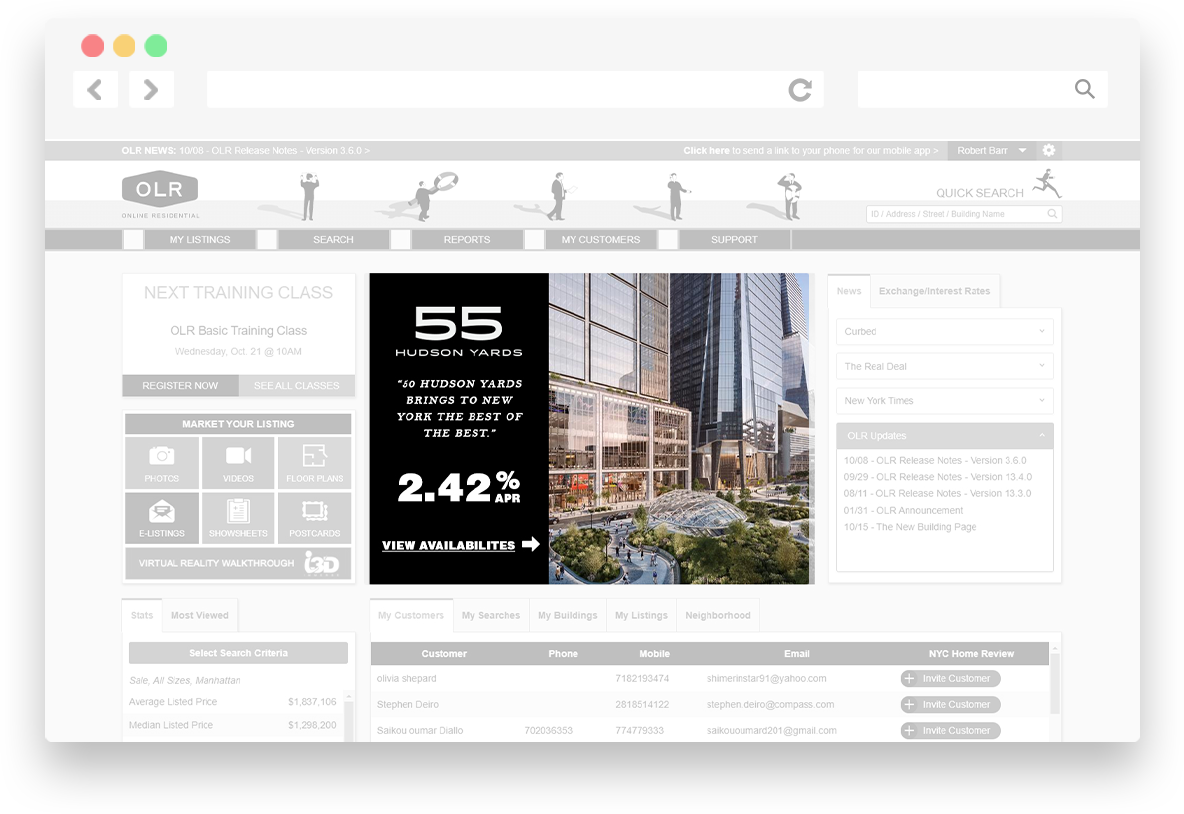Click the 'Click here' mobile app link

706,150
